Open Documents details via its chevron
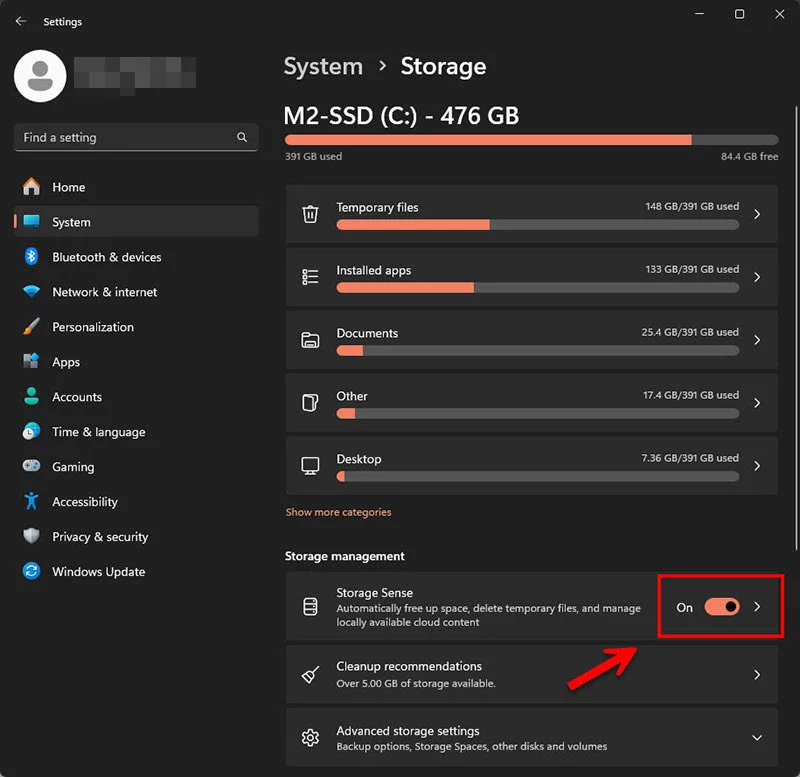 pos(757,340)
